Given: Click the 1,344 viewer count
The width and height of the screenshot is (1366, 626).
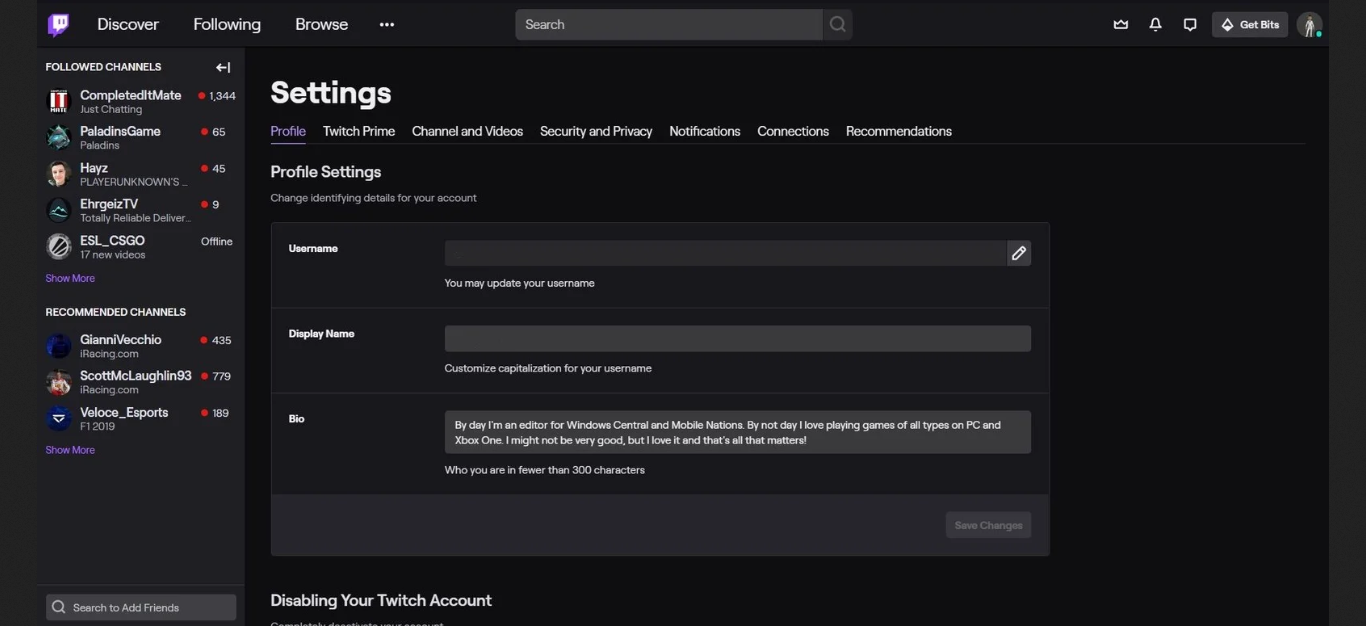Looking at the screenshot, I should point(222,96).
